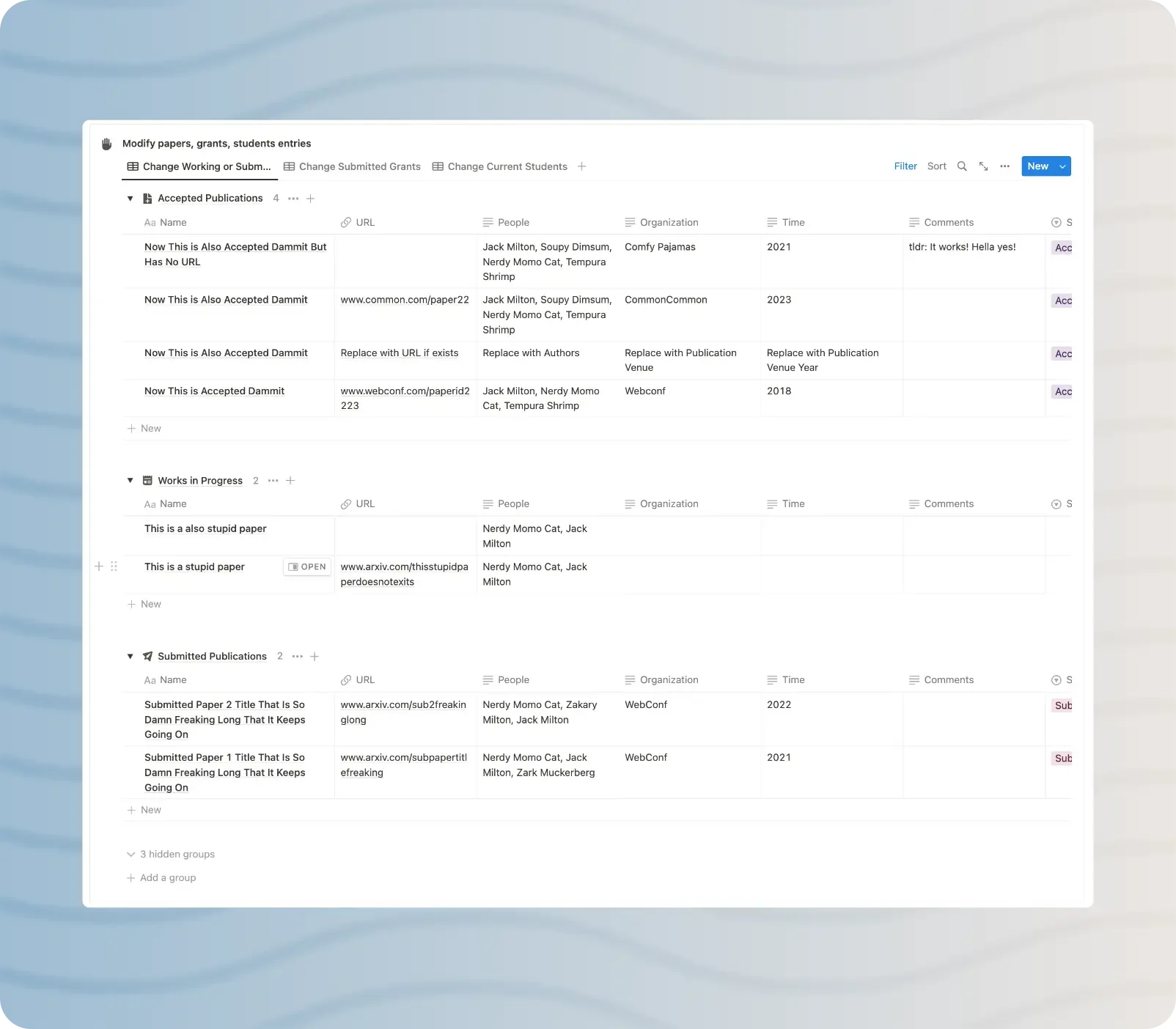This screenshot has height=1029, width=1176.
Task: Click the Filter button
Action: (905, 166)
